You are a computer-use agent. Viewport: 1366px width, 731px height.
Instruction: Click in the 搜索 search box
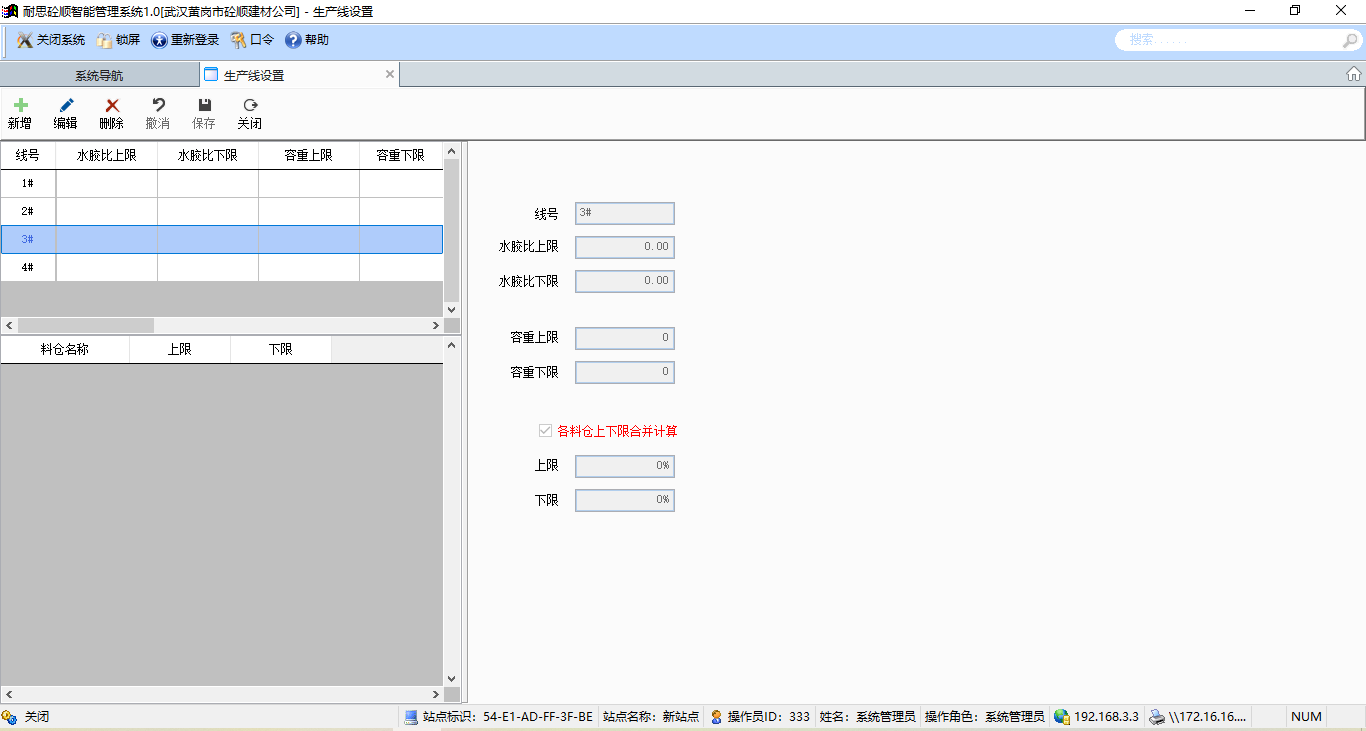tap(1230, 40)
